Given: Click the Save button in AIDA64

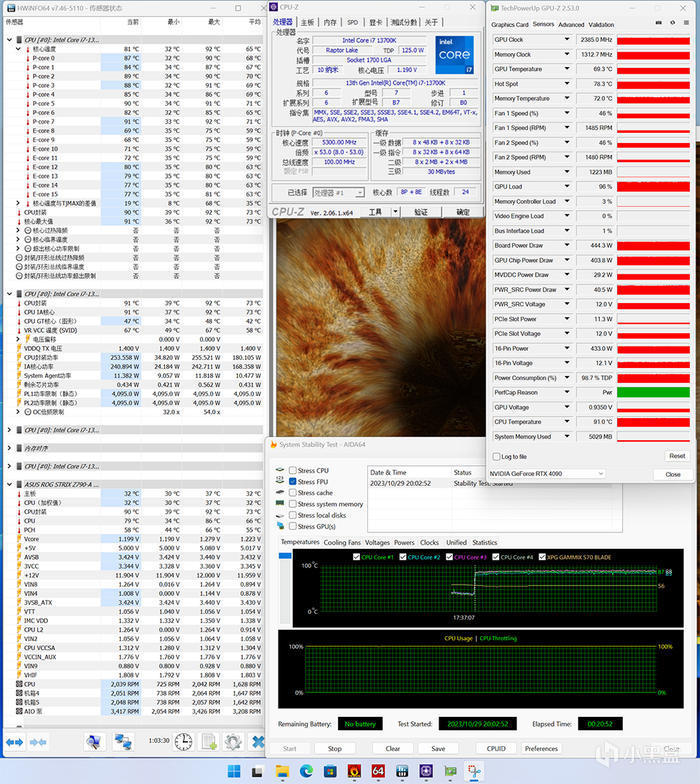Looking at the screenshot, I should [x=438, y=748].
